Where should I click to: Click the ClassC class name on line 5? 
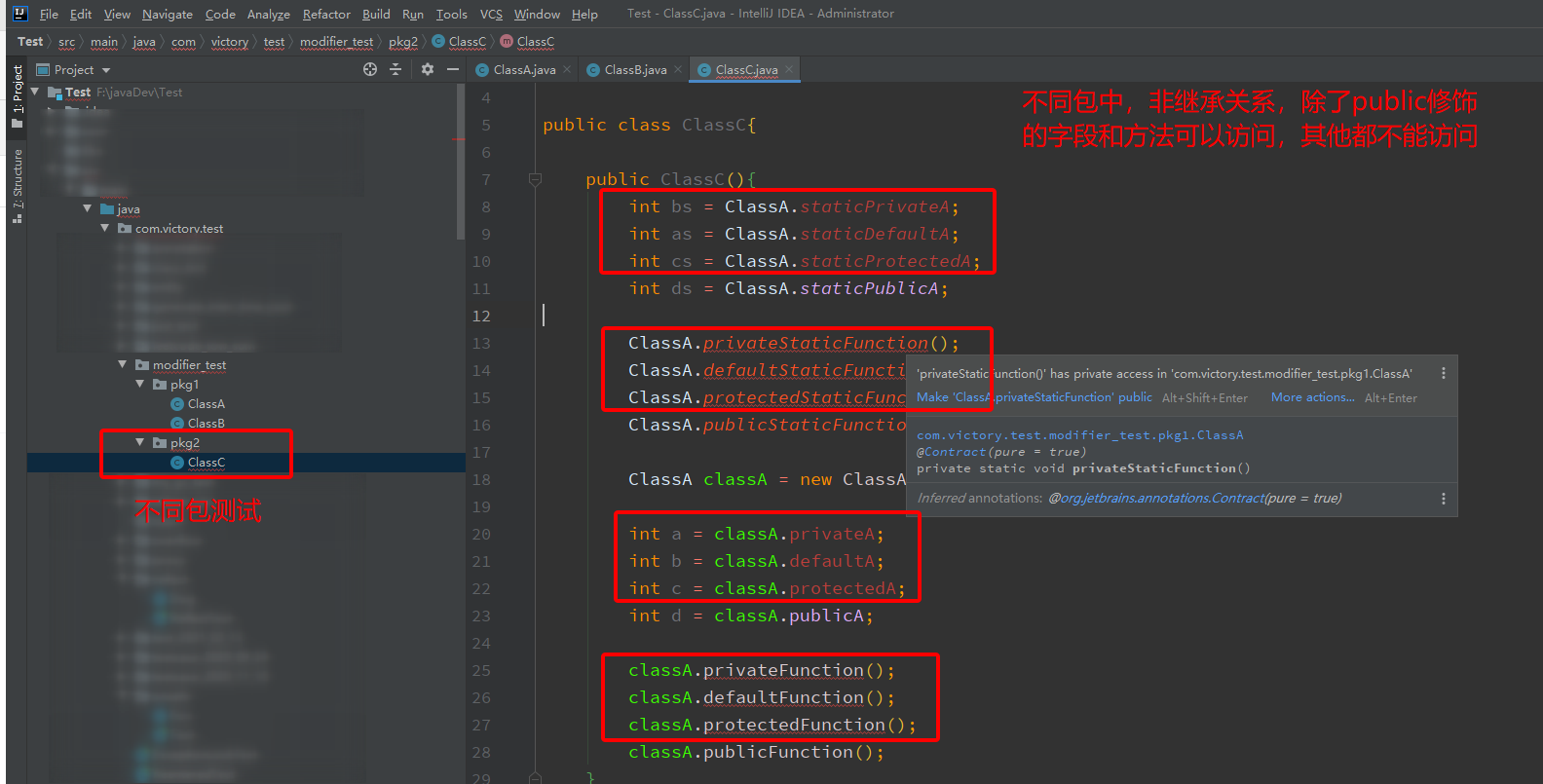(x=714, y=125)
